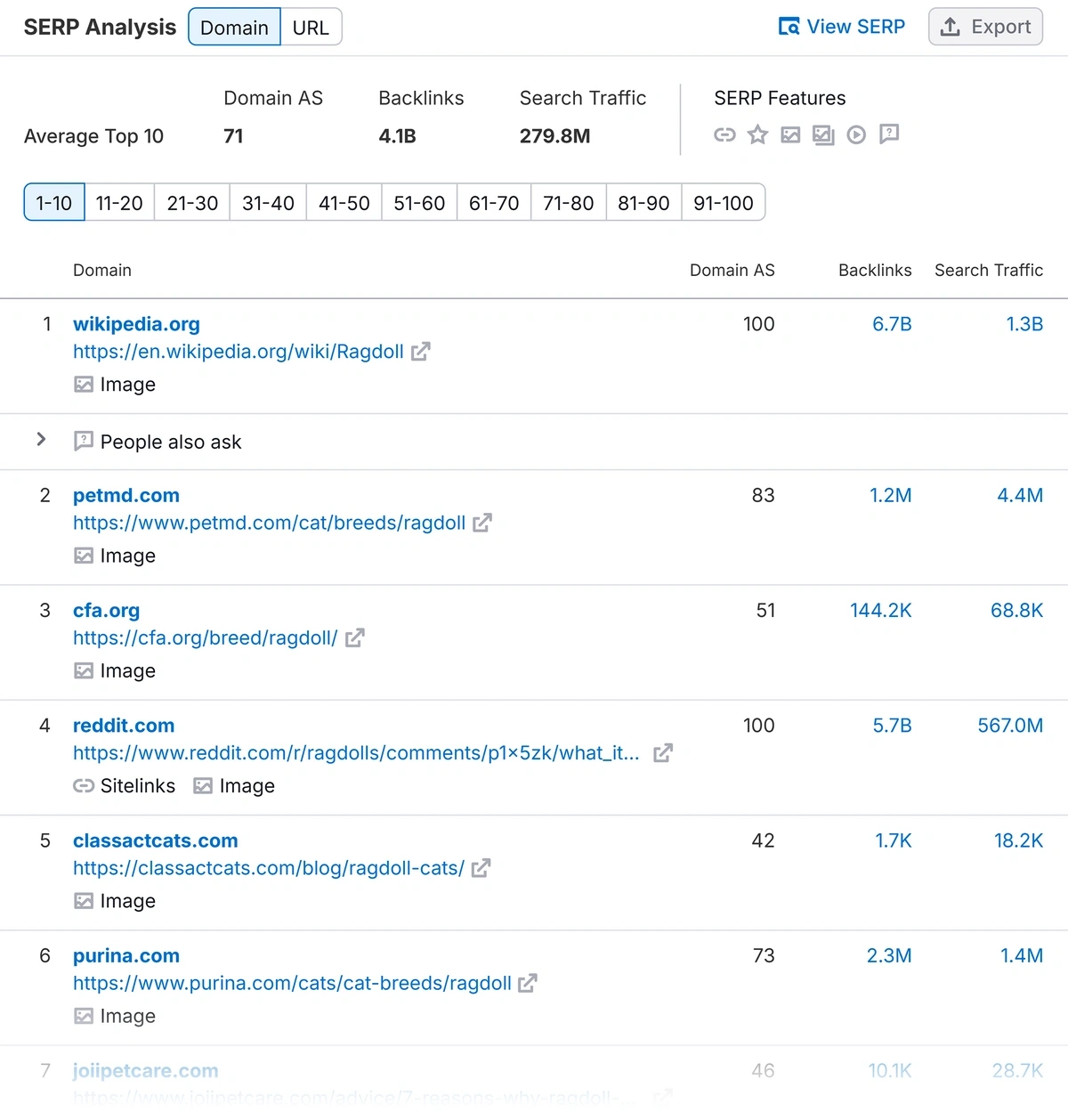Click the Image feature icon under cfa.org
The width and height of the screenshot is (1068, 1120).
point(84,670)
